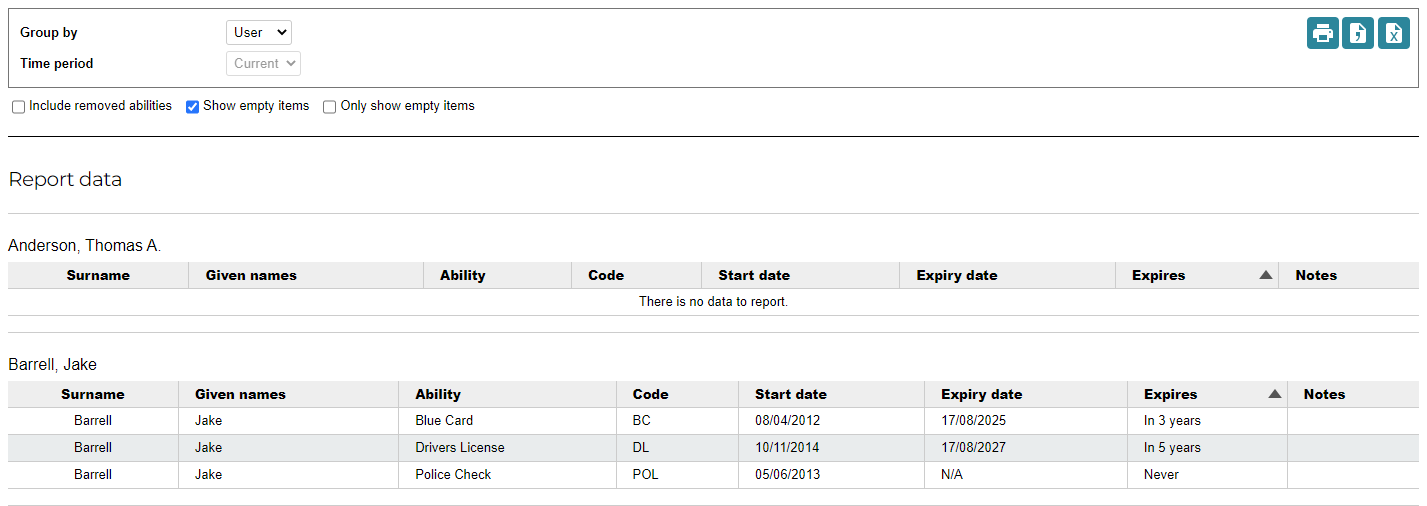Sort Barrell table by Expiry date
Viewport: 1427px width, 506px height.
click(x=981, y=394)
